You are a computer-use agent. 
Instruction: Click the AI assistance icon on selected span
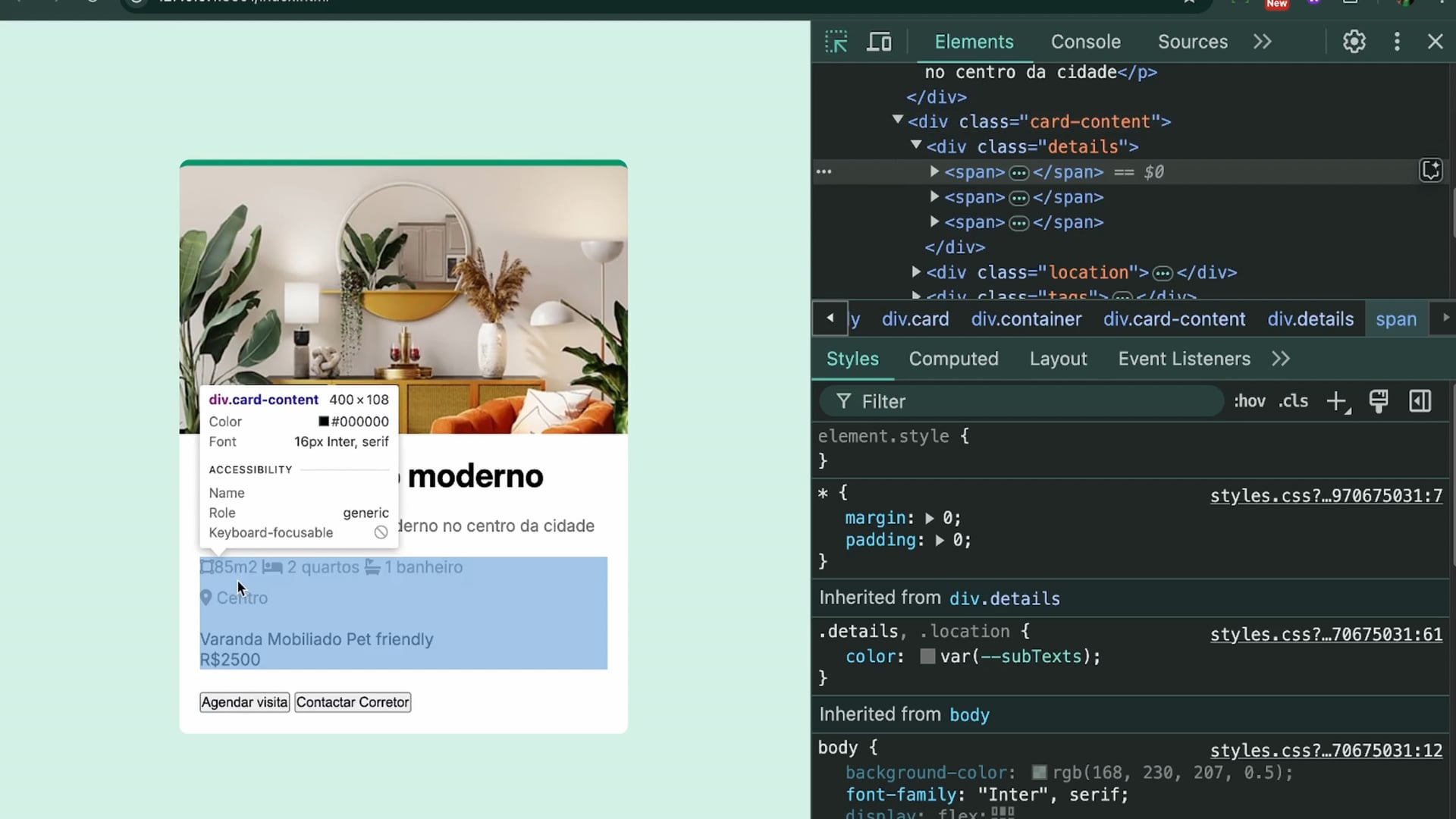[x=1430, y=171]
